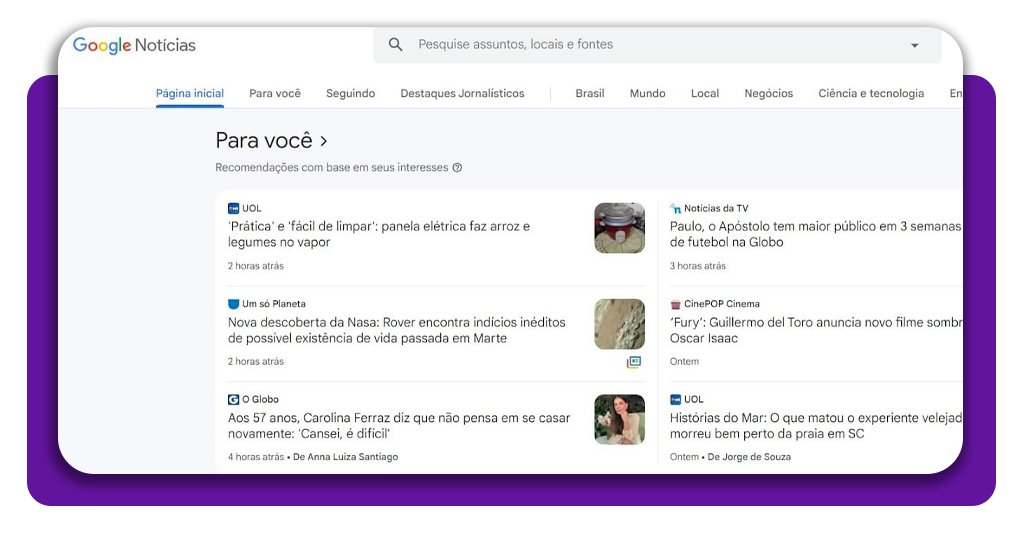Click the Notícias da TV source icon

[x=675, y=209]
